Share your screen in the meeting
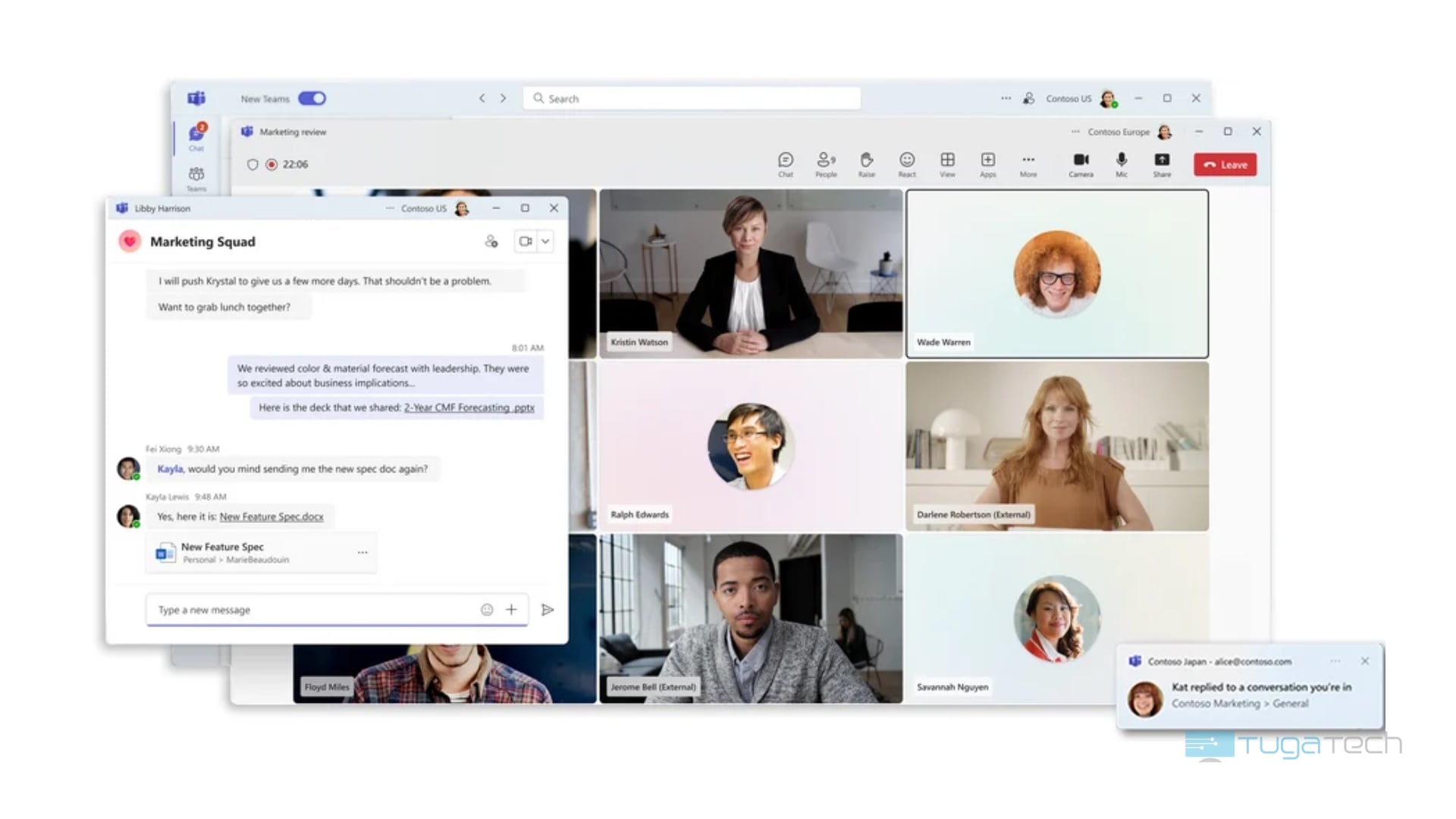 [1162, 165]
